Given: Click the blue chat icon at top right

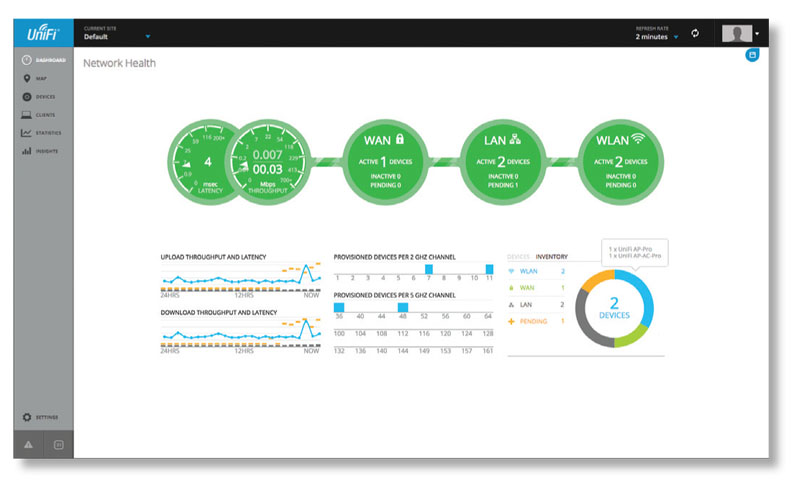Looking at the screenshot, I should (x=752, y=55).
